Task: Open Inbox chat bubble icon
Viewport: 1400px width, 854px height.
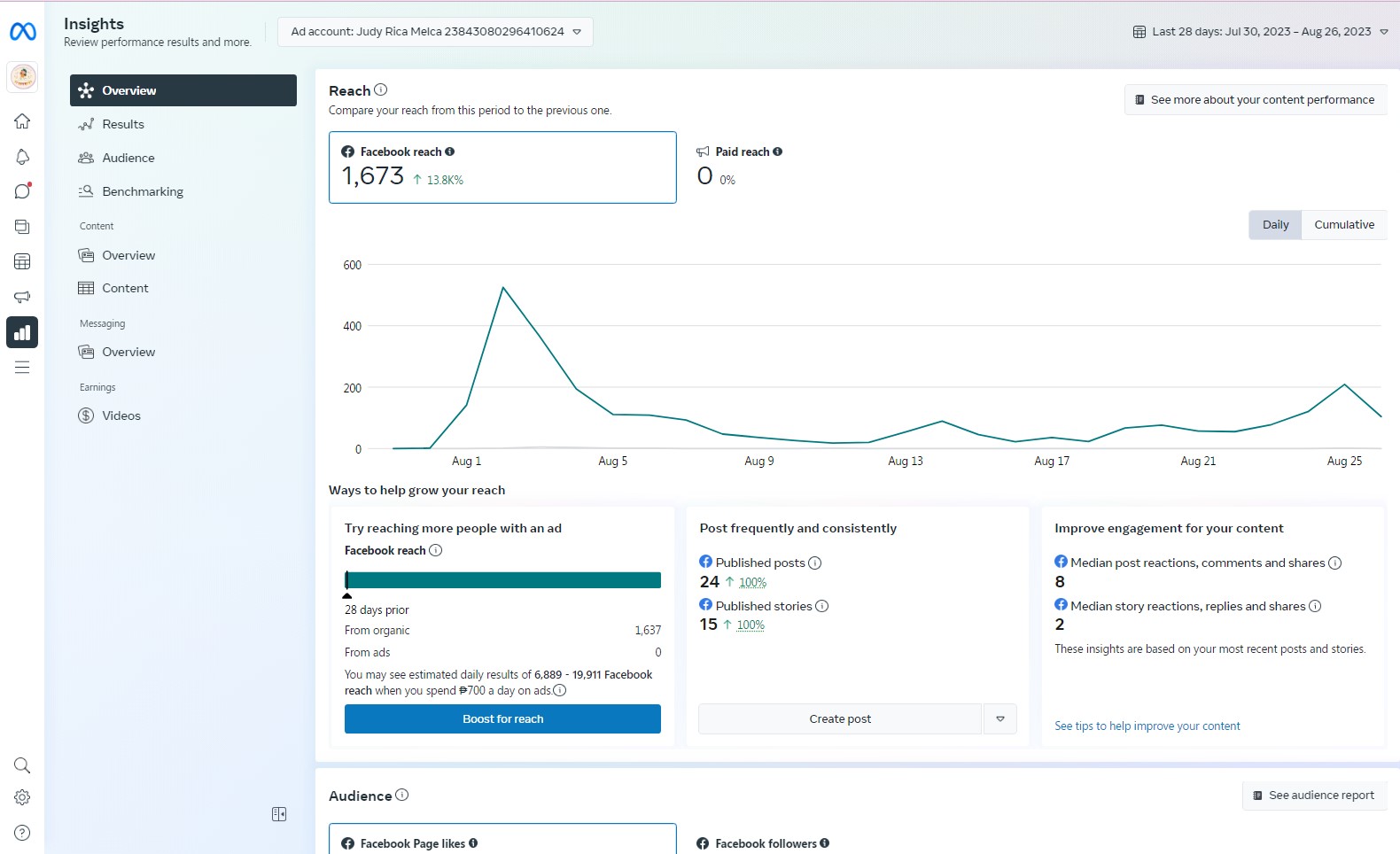Action: coord(22,191)
